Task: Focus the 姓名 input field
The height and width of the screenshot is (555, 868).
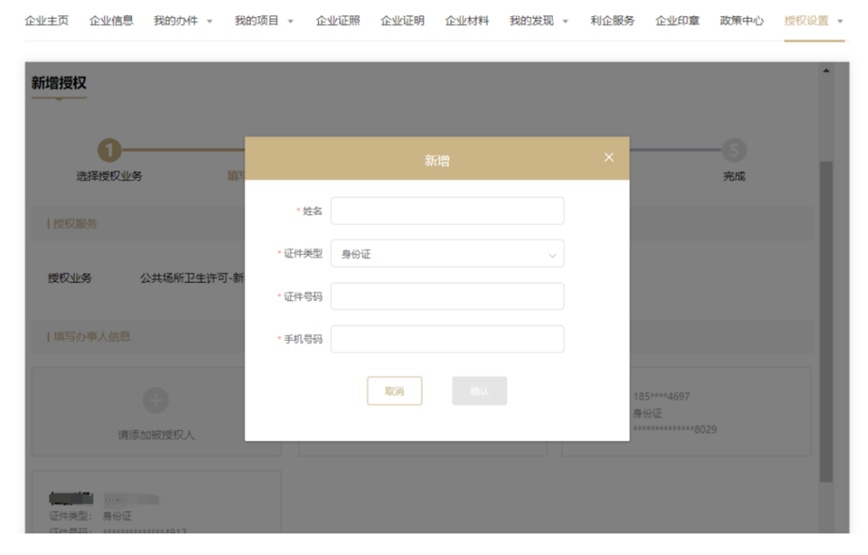Action: click(447, 211)
